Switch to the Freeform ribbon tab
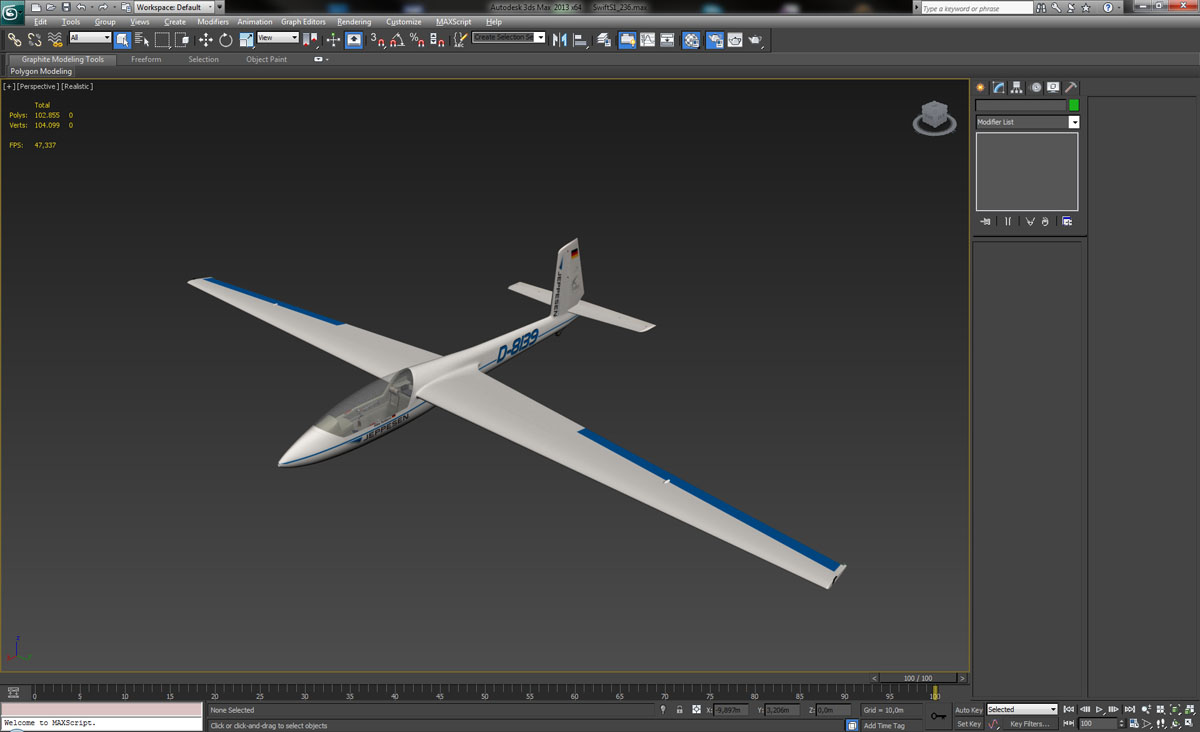The height and width of the screenshot is (732, 1200). (x=146, y=60)
